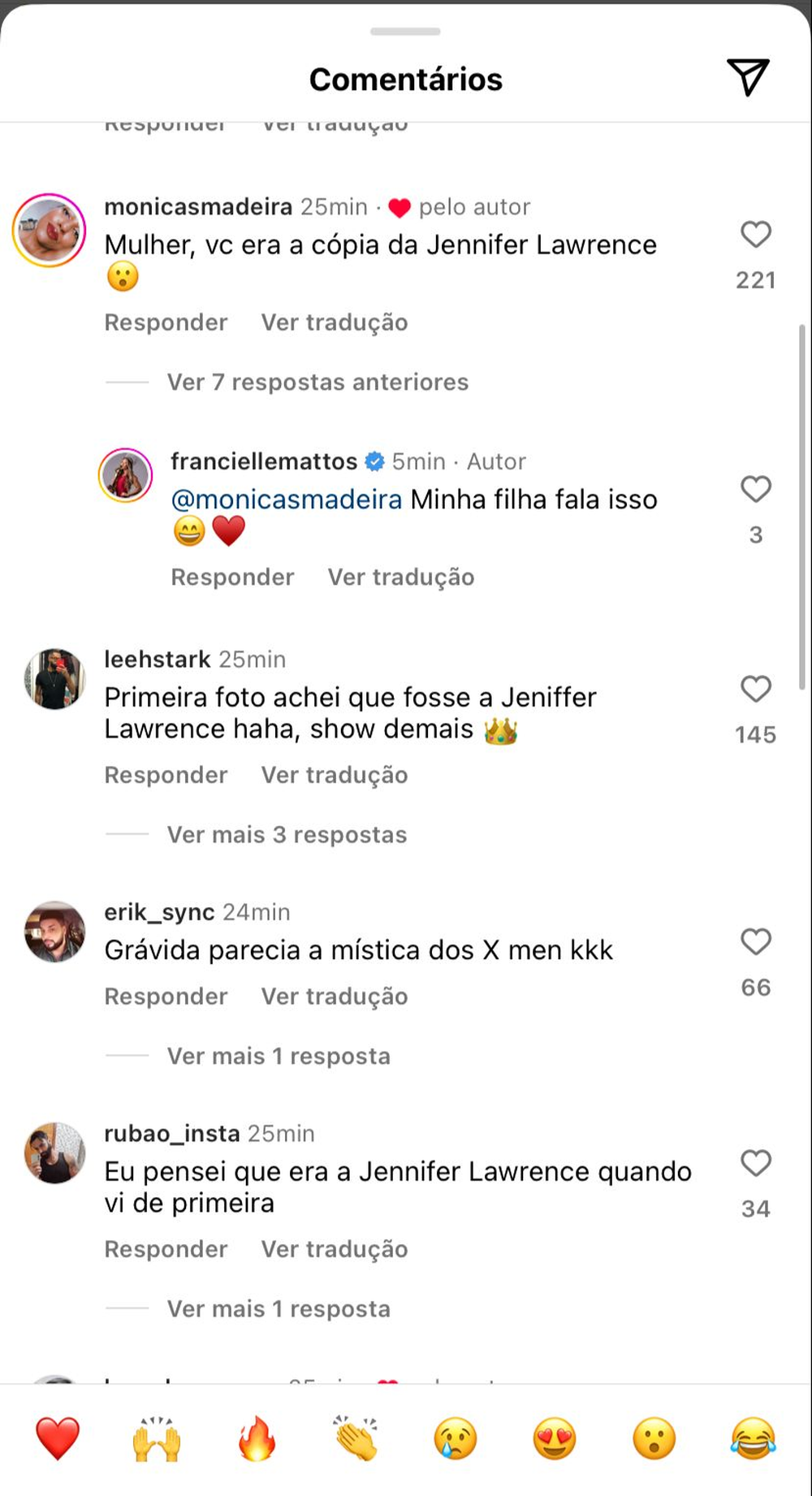This screenshot has width=812, height=1496.
Task: Reply to rubao_insta's comment
Action: coord(165,1249)
